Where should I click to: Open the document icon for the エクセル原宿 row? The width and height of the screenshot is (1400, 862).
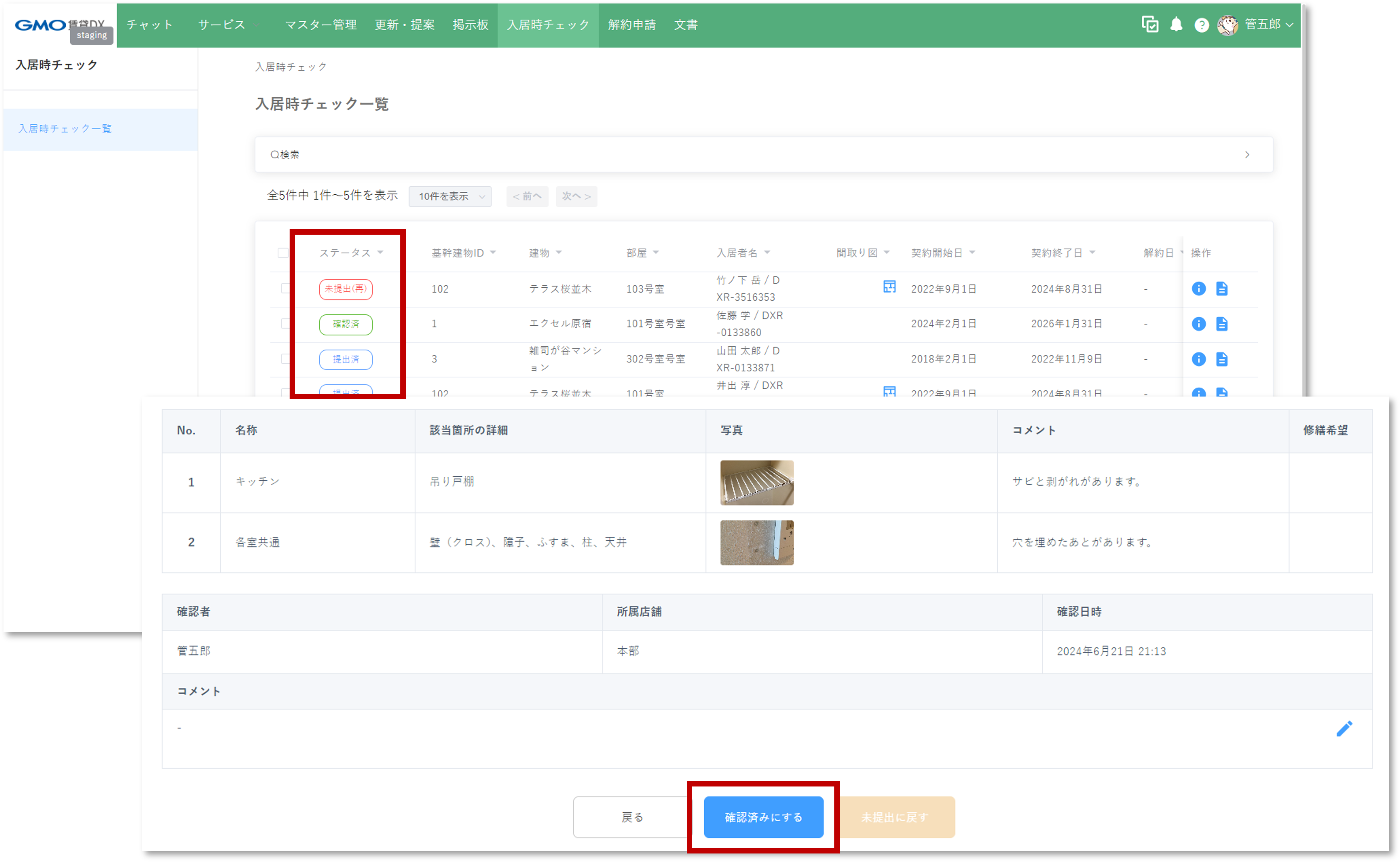(1222, 324)
